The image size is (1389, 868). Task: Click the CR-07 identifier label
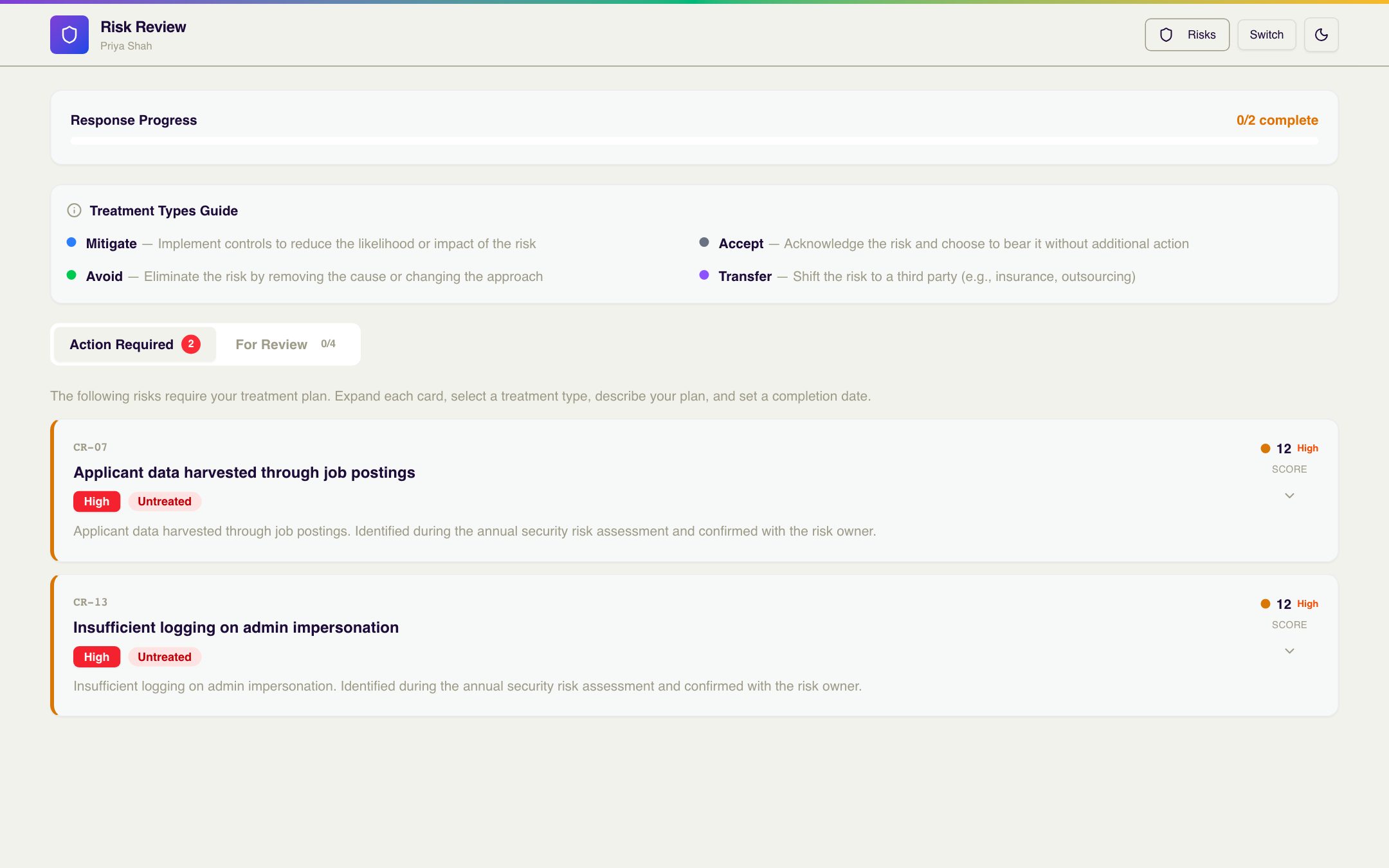pos(91,448)
